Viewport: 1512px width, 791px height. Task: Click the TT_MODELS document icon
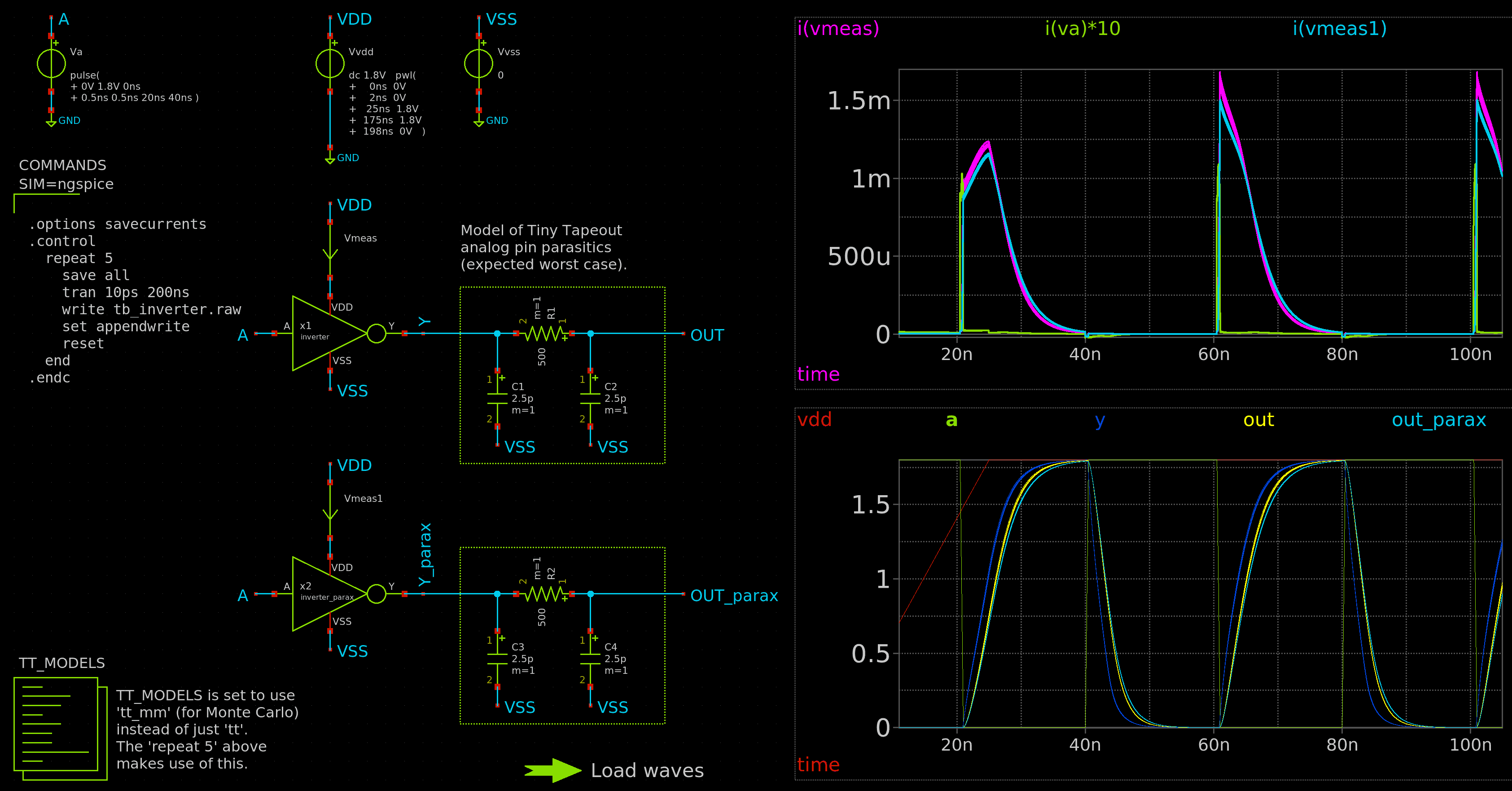(61, 729)
